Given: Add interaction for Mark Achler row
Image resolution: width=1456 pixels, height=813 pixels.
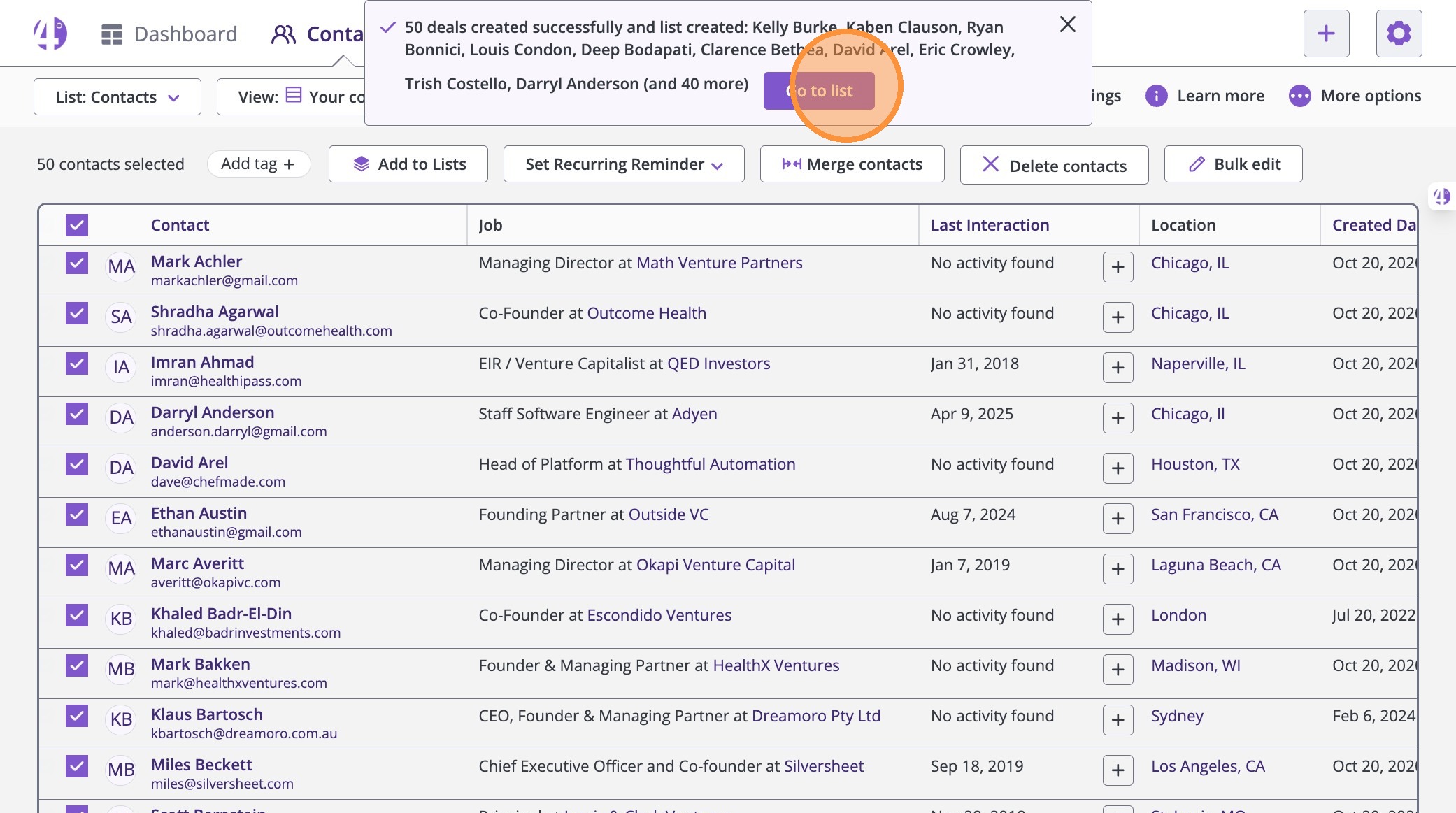Looking at the screenshot, I should click(x=1118, y=267).
